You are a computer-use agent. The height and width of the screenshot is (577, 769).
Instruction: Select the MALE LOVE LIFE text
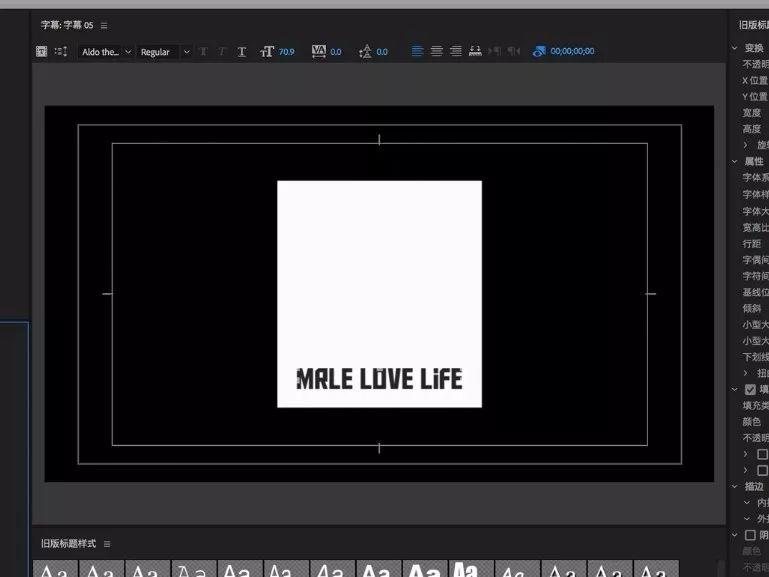(x=379, y=379)
